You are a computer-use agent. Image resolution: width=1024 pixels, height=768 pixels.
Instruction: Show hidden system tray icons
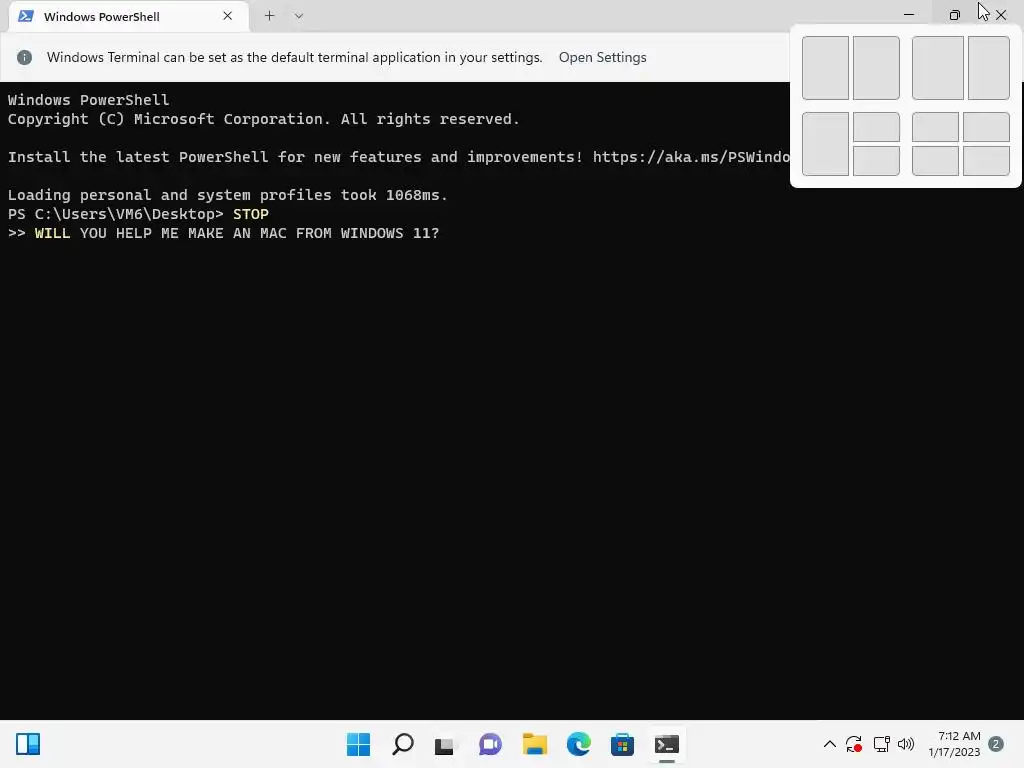pos(829,744)
